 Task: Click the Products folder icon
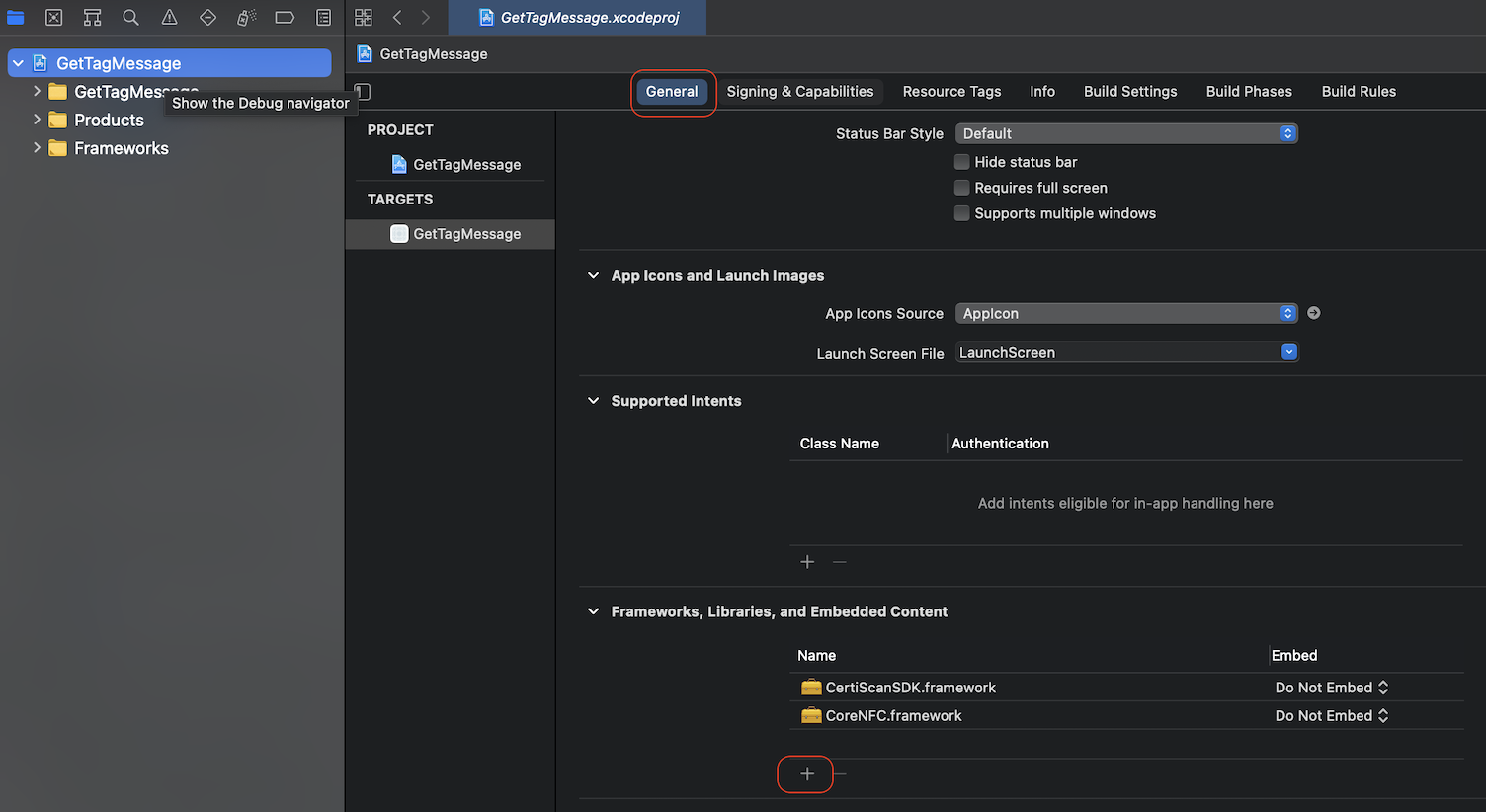pos(58,121)
